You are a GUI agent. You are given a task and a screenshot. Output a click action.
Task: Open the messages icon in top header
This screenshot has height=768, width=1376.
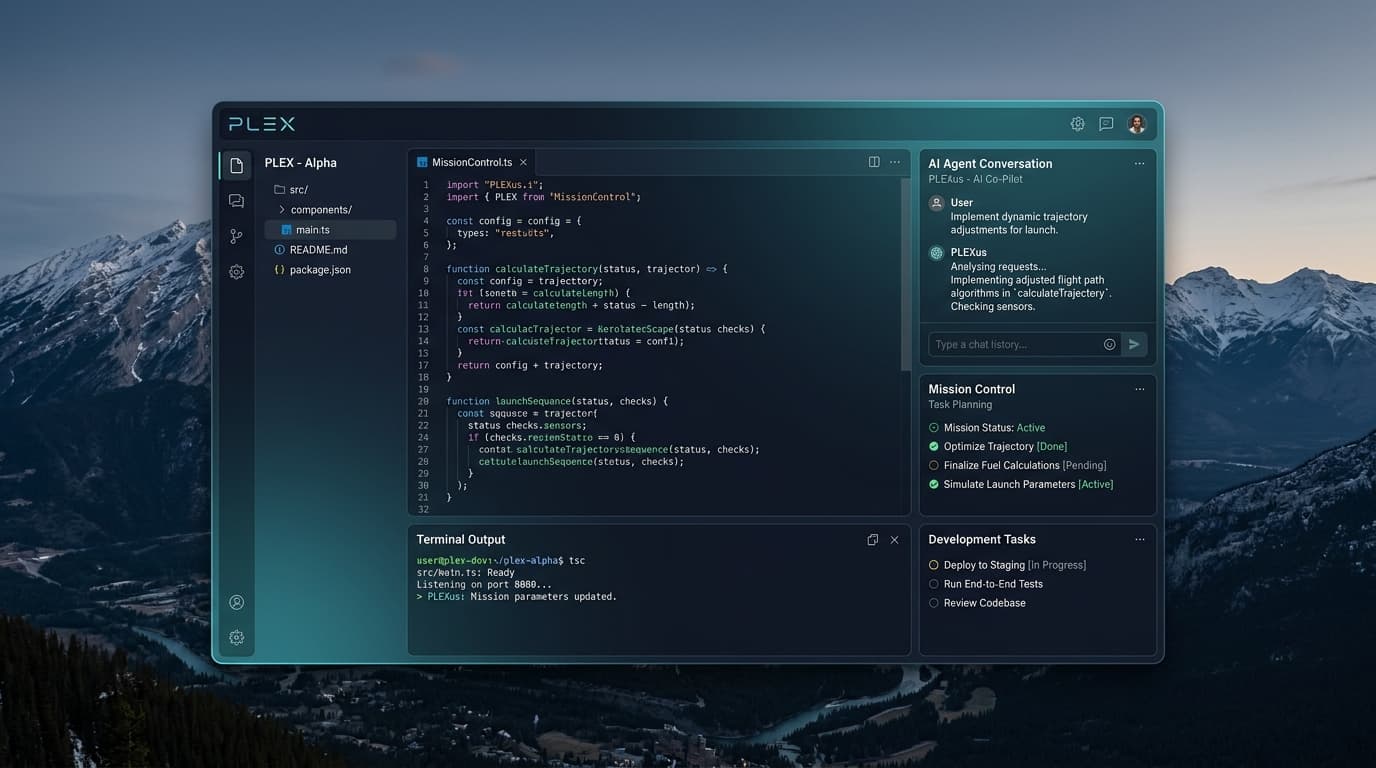coord(1106,124)
